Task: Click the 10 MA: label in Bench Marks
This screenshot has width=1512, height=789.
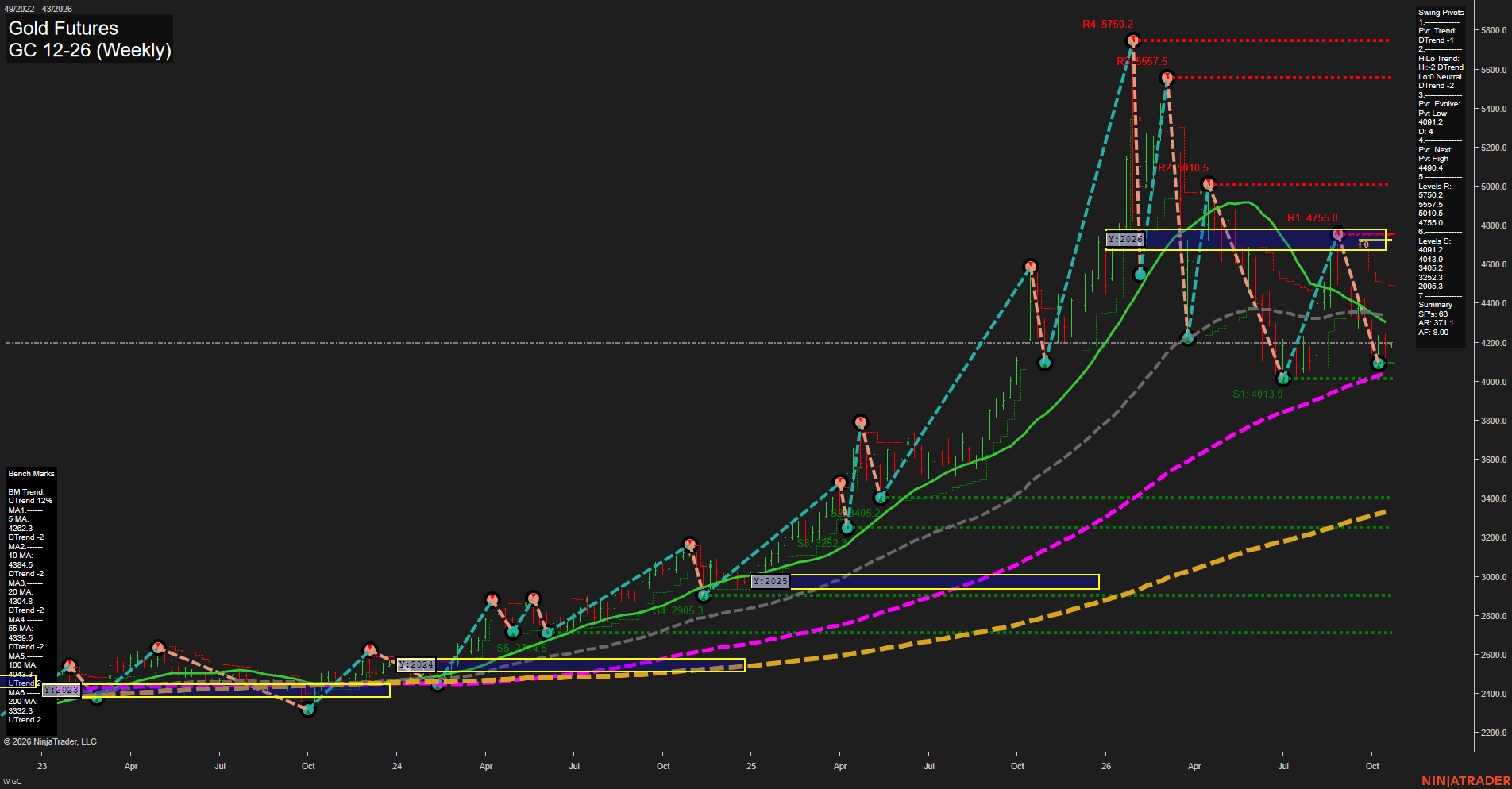Action: coord(21,556)
